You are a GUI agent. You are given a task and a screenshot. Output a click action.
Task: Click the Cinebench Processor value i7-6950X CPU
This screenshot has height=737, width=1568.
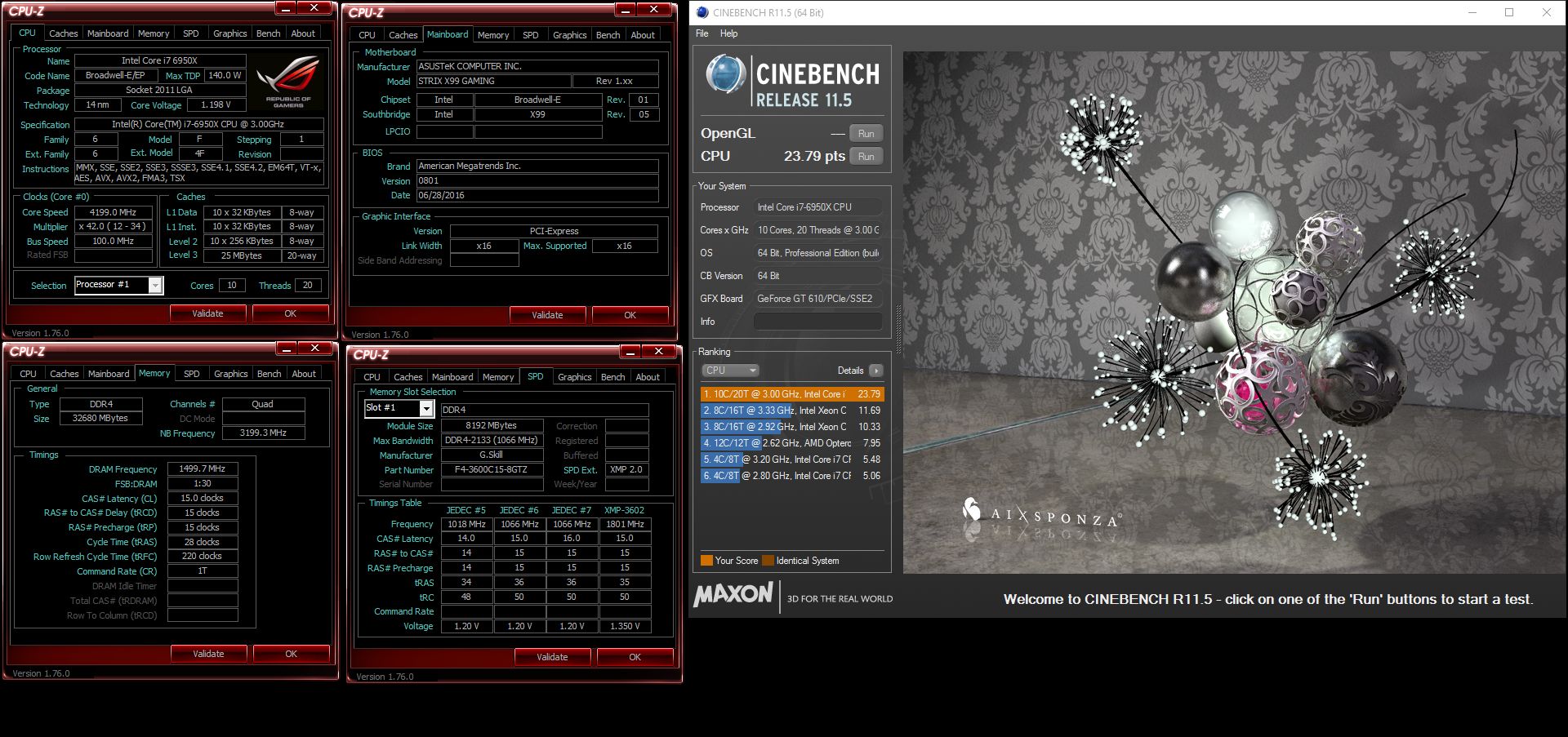[817, 207]
